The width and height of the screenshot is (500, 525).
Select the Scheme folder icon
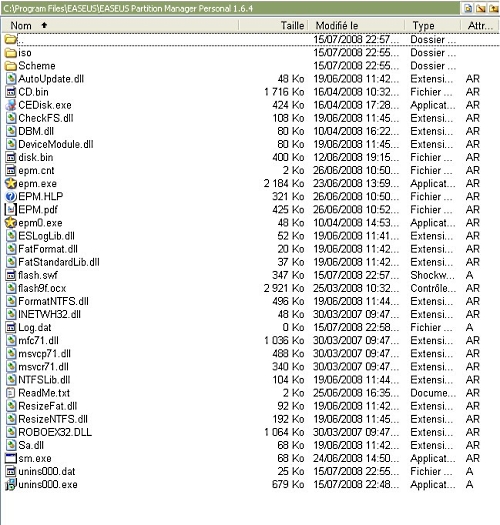(x=11, y=66)
